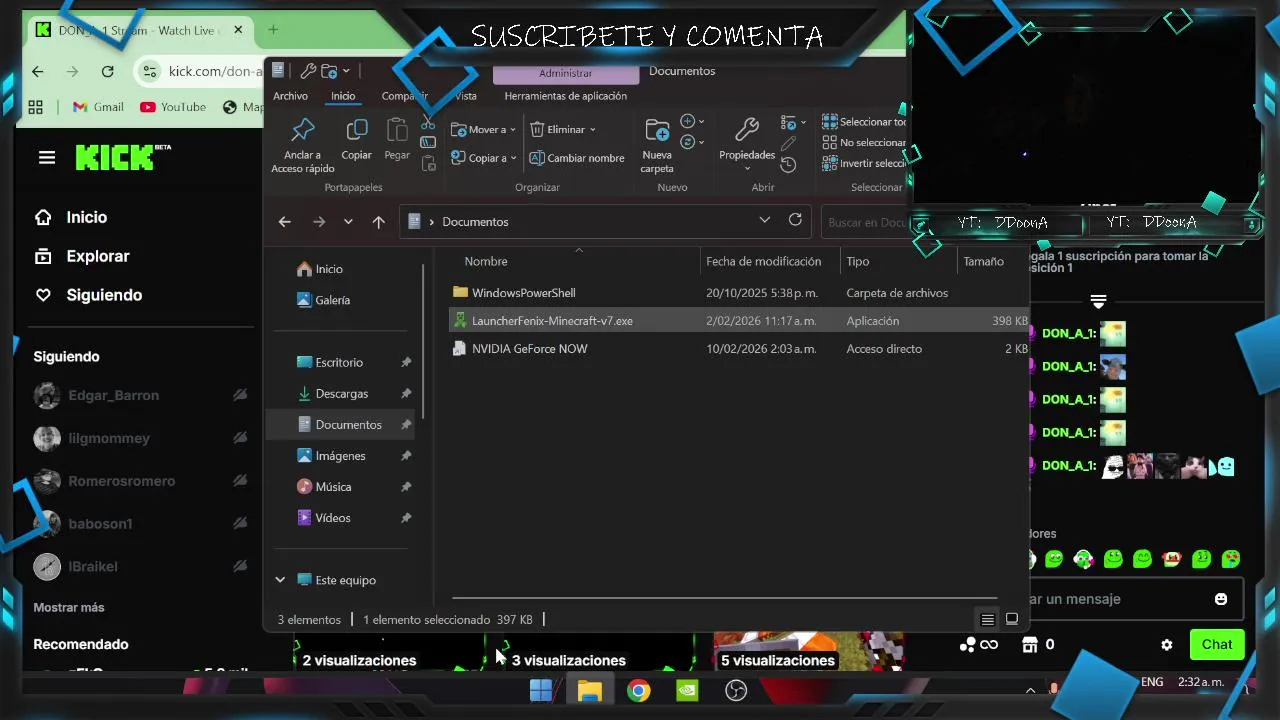Switch to details list view in Explorer

click(x=987, y=620)
